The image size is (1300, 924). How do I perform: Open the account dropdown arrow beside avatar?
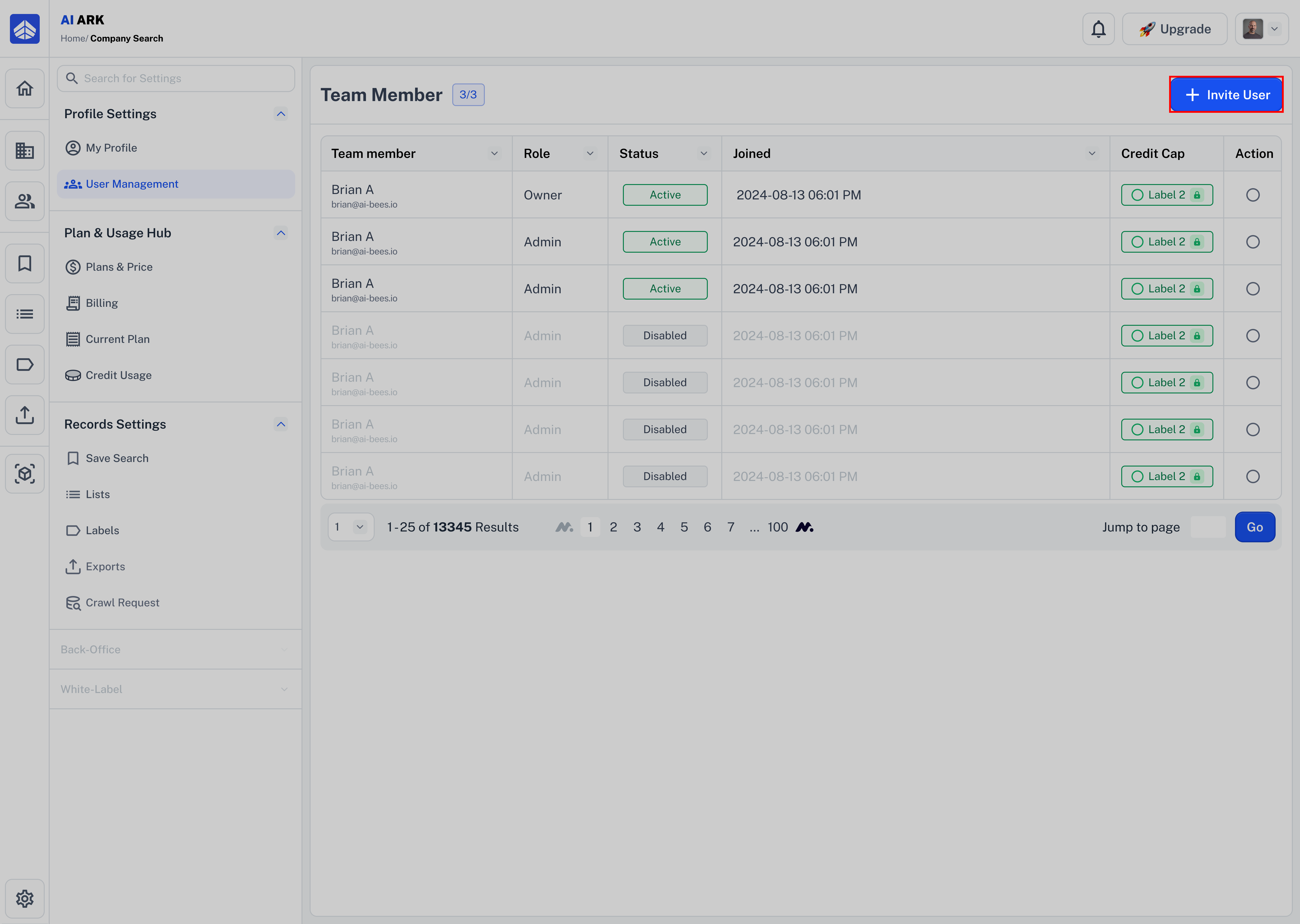pyautogui.click(x=1274, y=29)
